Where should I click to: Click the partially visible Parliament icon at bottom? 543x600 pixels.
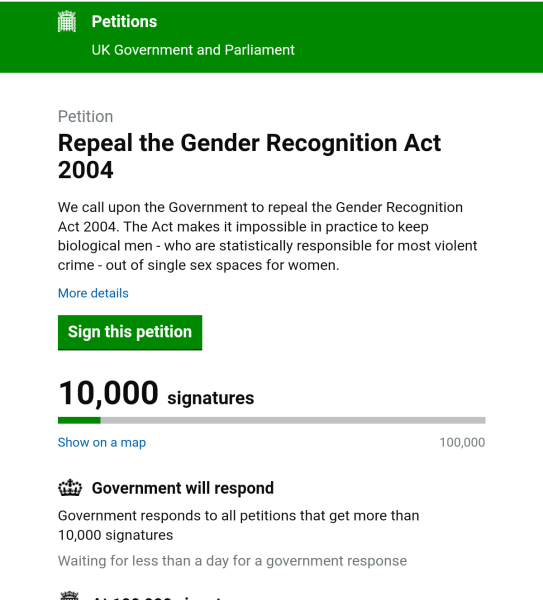coord(70,596)
